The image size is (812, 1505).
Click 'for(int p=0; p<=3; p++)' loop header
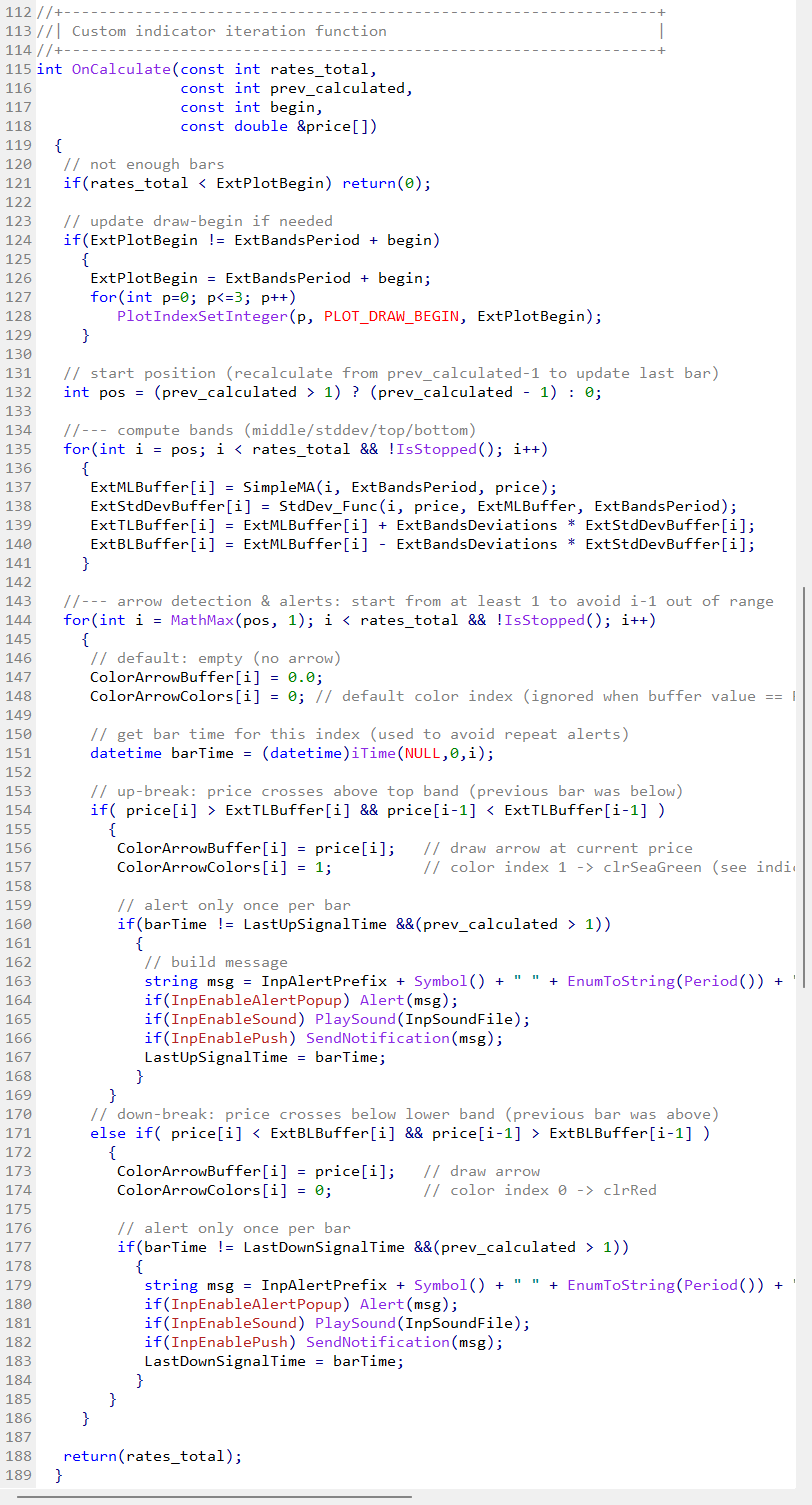pyautogui.click(x=193, y=297)
